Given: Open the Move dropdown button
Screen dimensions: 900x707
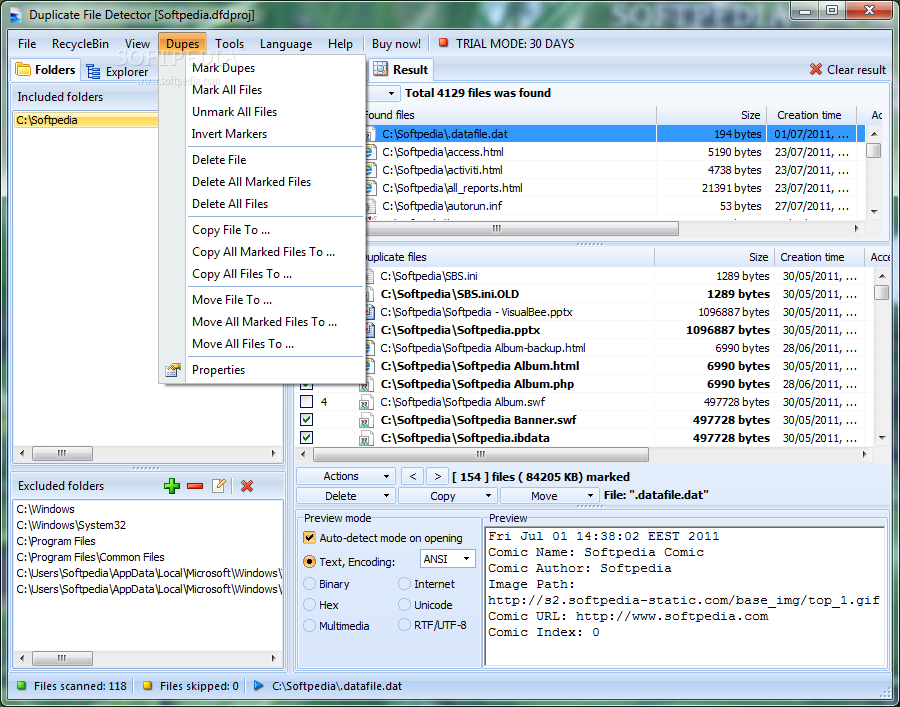Looking at the screenshot, I should [x=549, y=496].
